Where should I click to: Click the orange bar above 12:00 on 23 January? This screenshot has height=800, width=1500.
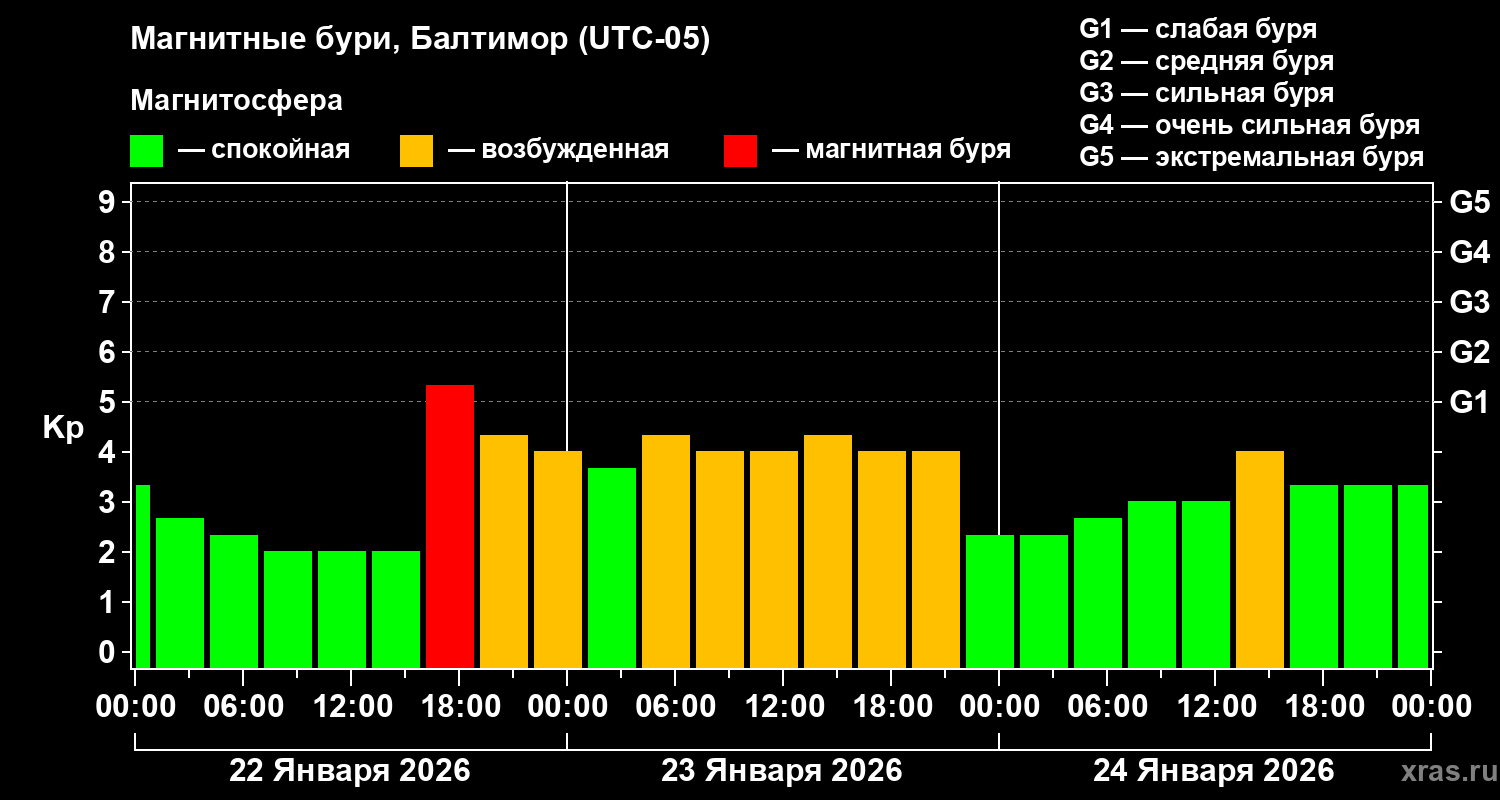click(774, 559)
